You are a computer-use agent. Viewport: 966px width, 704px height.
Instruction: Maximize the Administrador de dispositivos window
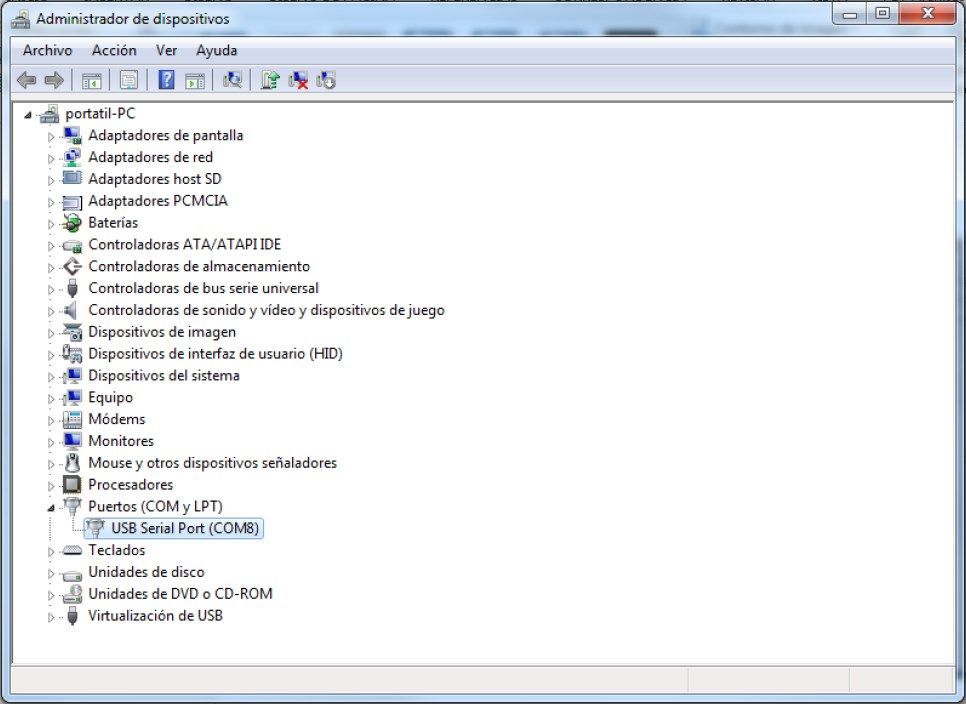tap(883, 14)
